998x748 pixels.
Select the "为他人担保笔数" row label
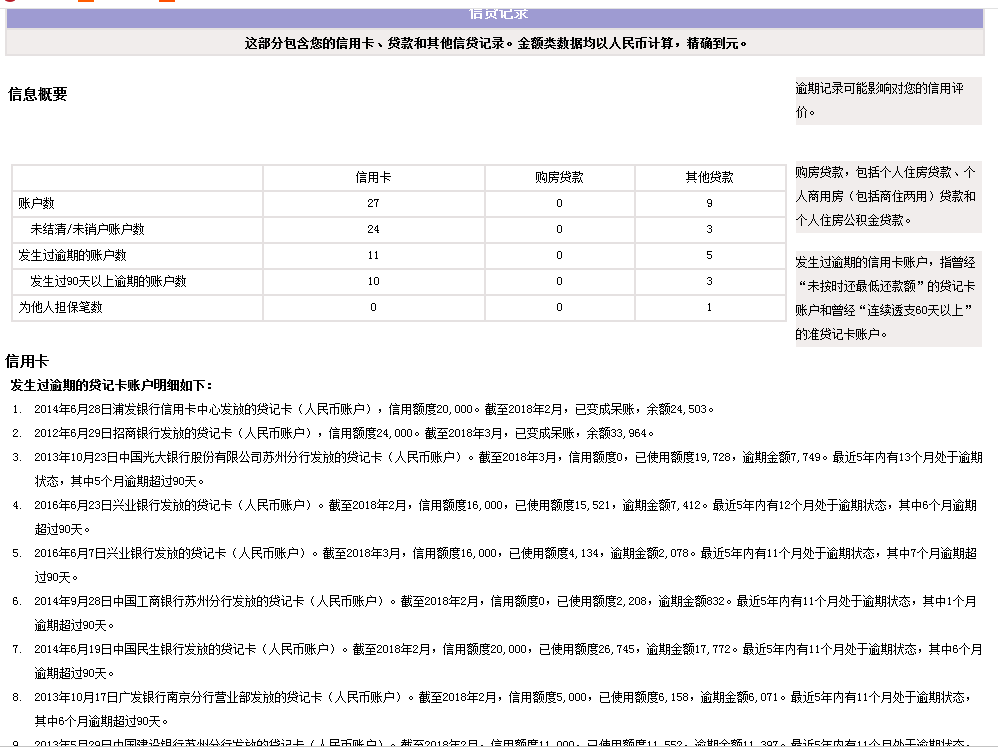click(x=60, y=307)
